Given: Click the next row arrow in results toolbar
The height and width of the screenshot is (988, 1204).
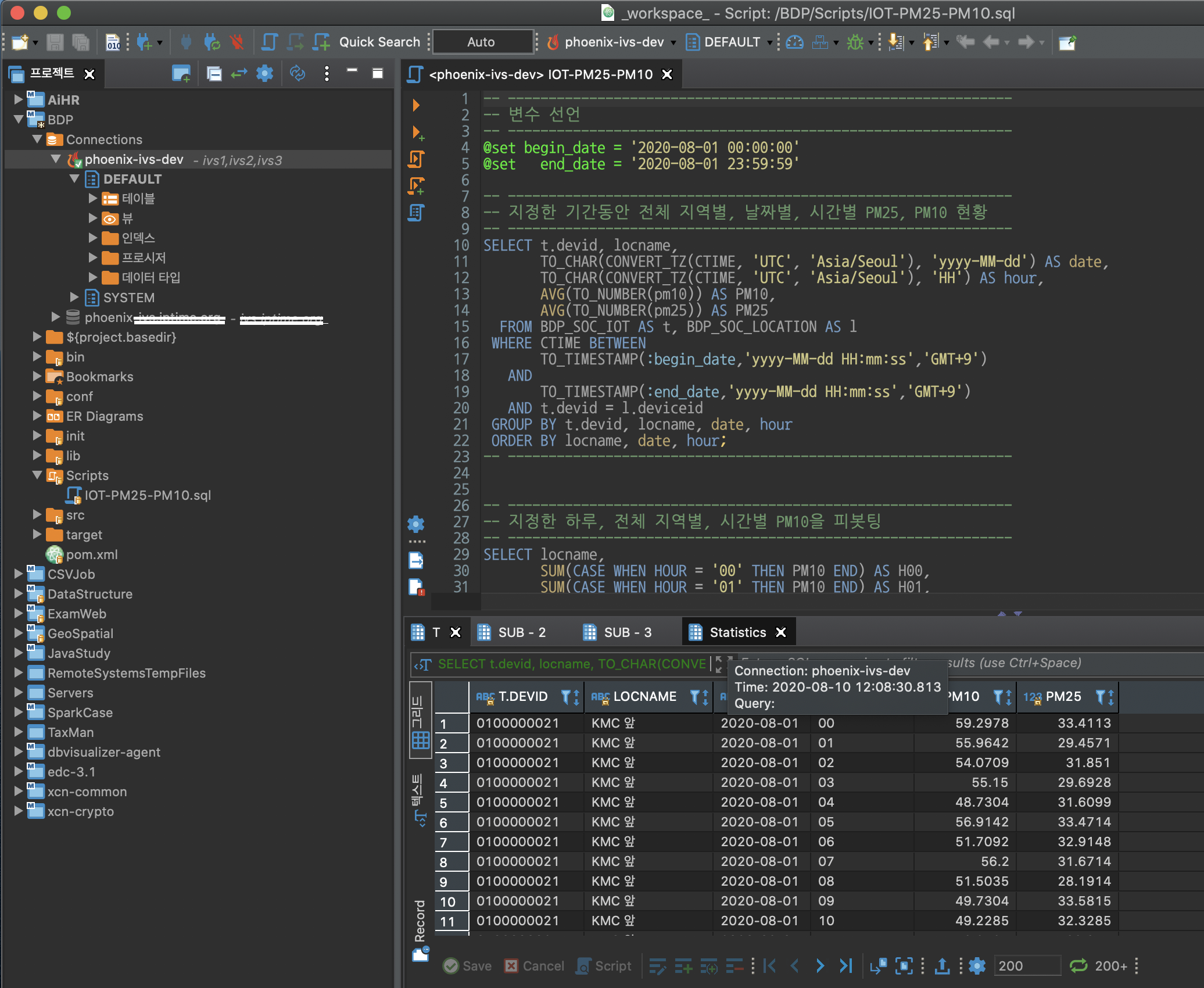Looking at the screenshot, I should point(819,966).
